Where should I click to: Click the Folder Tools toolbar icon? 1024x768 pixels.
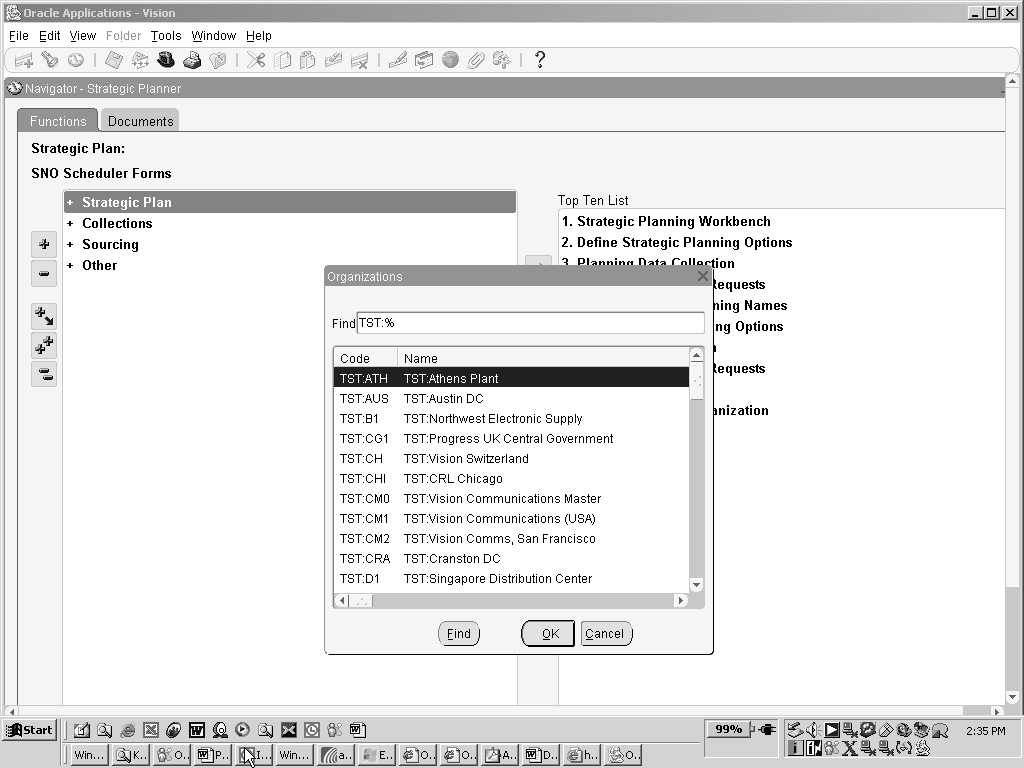point(502,60)
